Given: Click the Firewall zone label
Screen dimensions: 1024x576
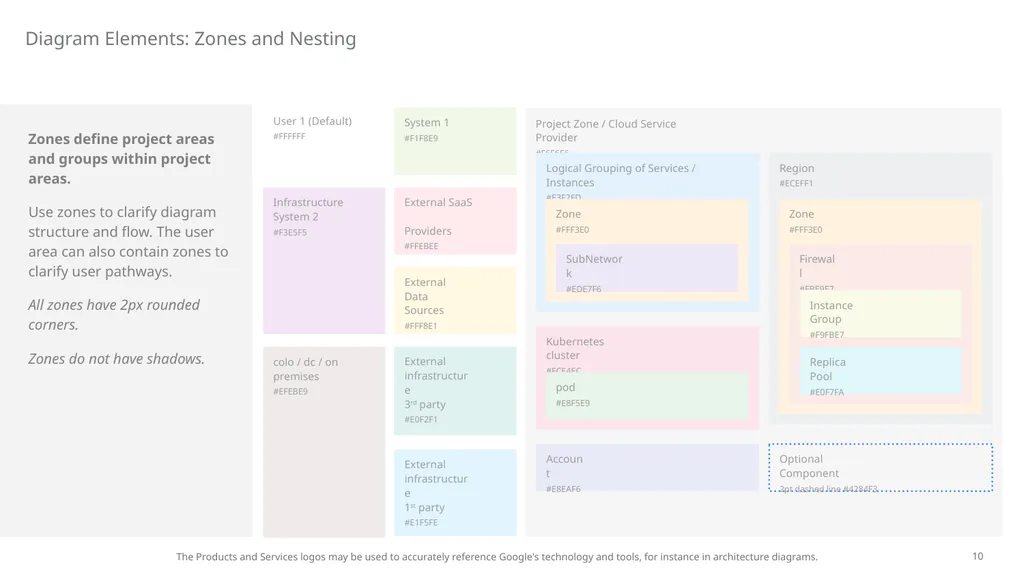Looking at the screenshot, I should 816,266.
